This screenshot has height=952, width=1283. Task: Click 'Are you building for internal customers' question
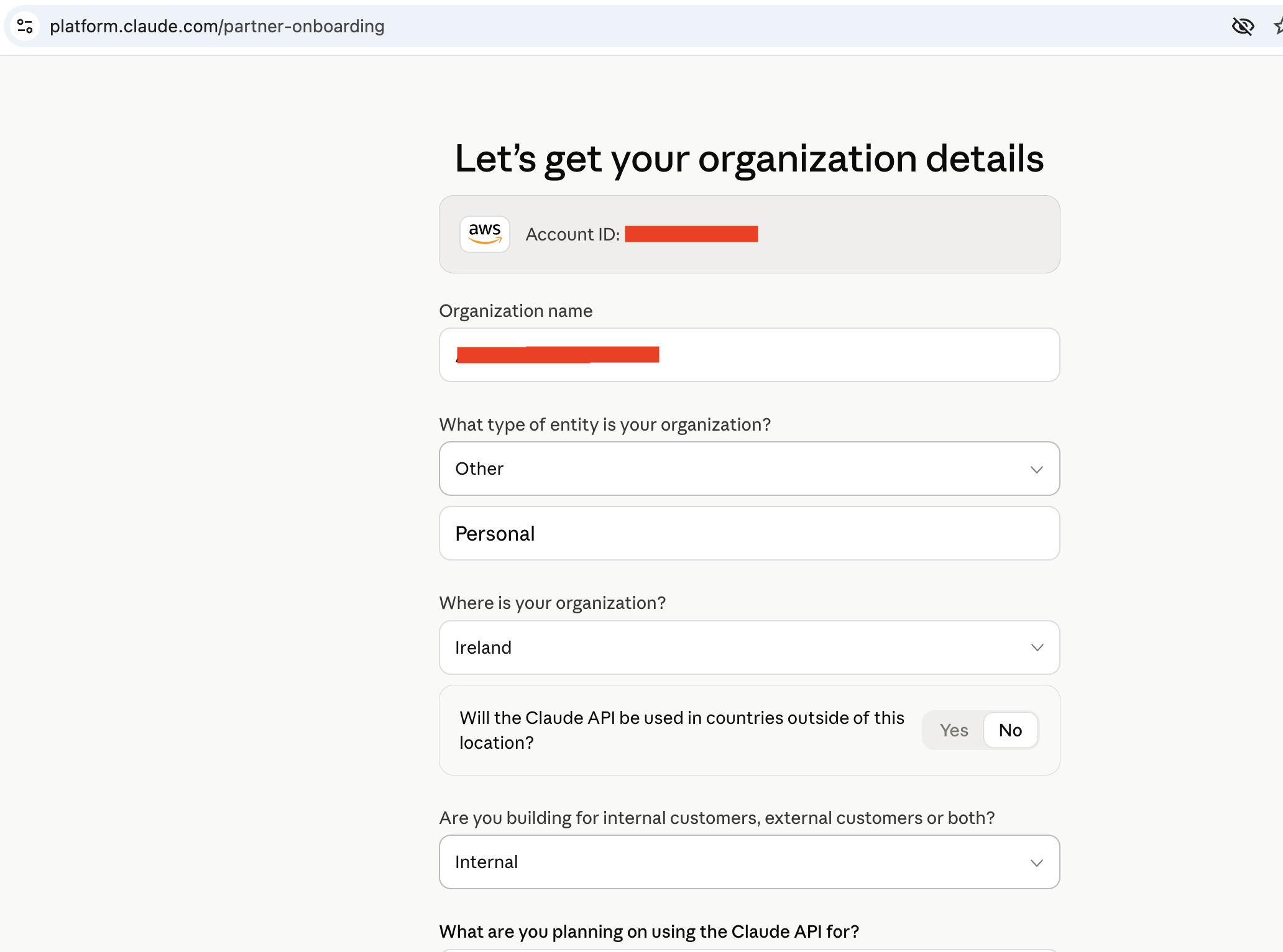pyautogui.click(x=717, y=818)
